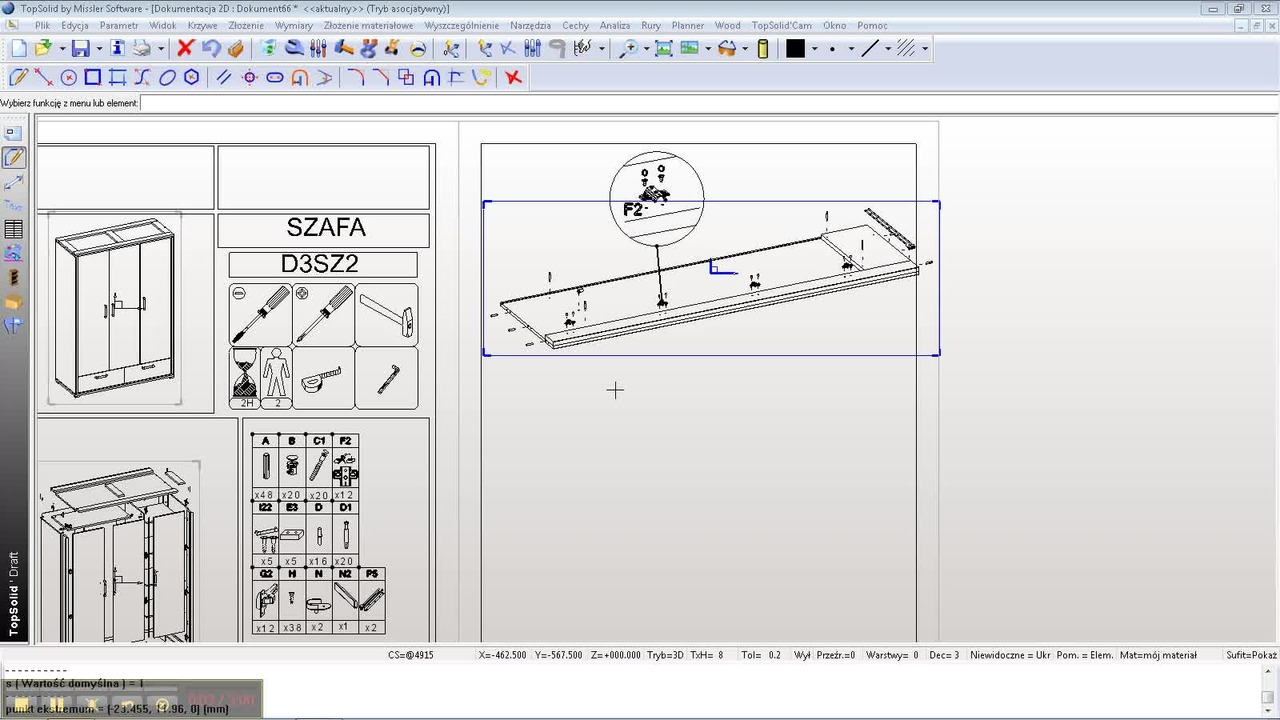The height and width of the screenshot is (720, 1280).
Task: Open the Wymiary menu
Action: point(293,25)
